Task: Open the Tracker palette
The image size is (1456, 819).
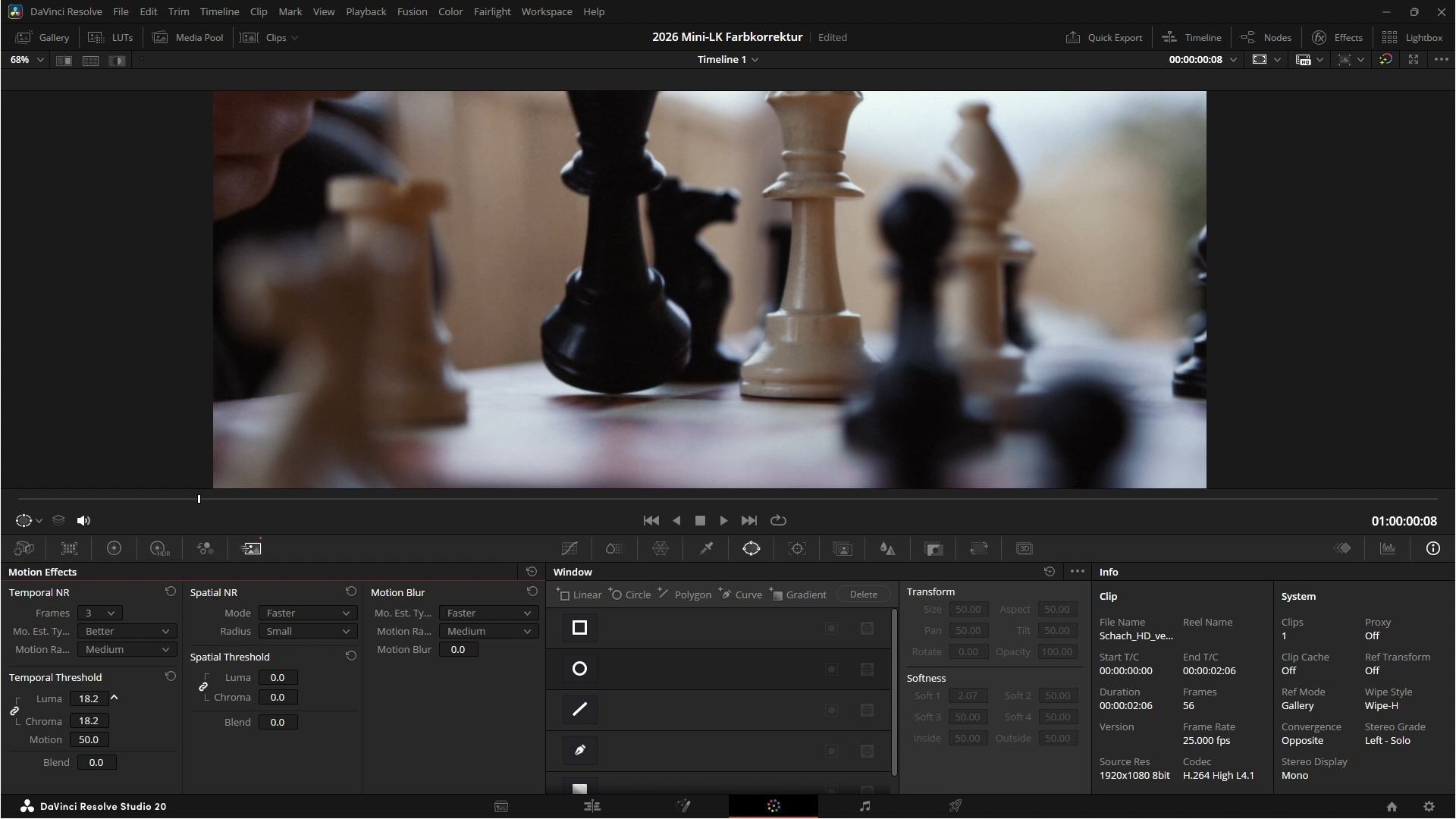Action: click(797, 548)
